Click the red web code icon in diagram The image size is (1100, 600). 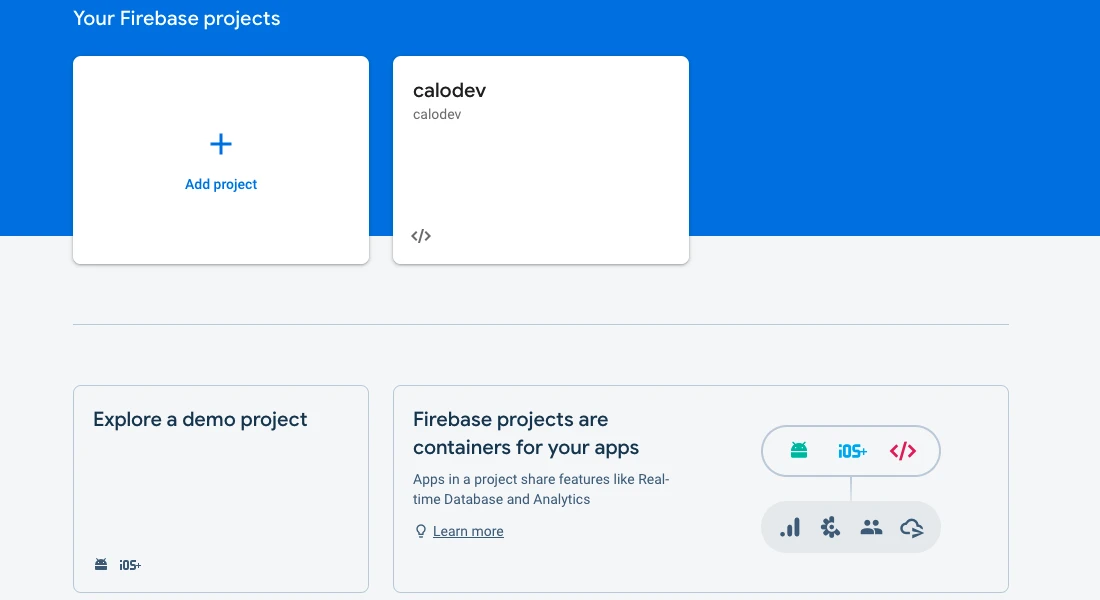point(903,451)
